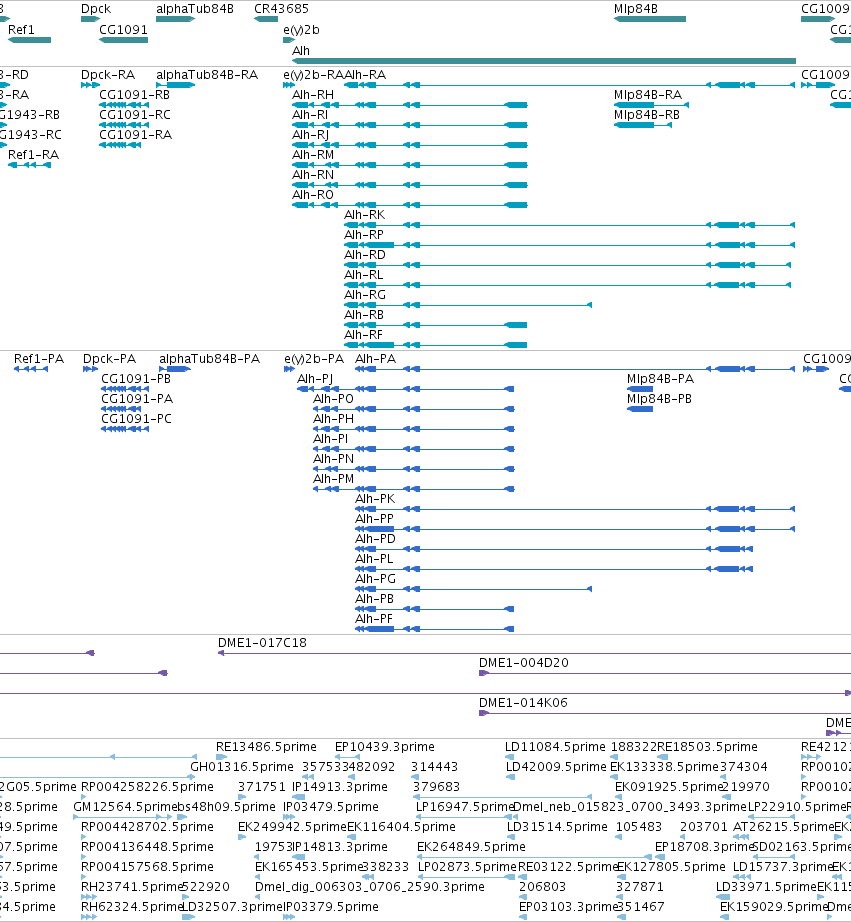This screenshot has height=922, width=851.
Task: Select the Alh-RG transcript label
Action: tap(365, 295)
